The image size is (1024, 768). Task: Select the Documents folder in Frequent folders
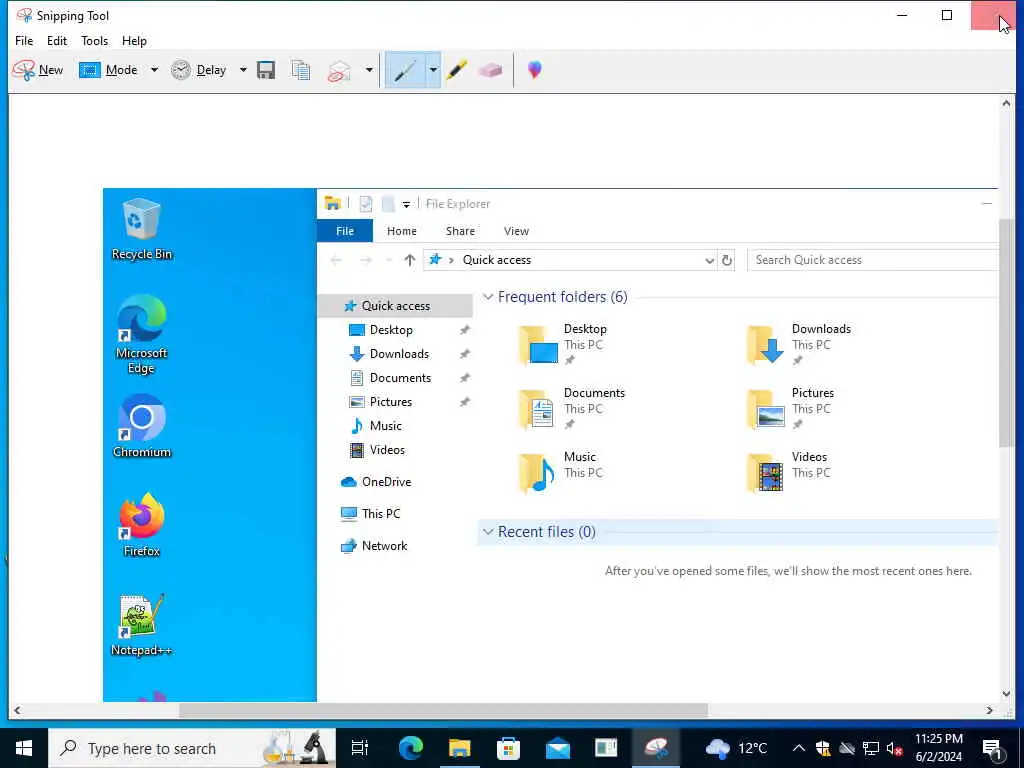[x=573, y=409]
